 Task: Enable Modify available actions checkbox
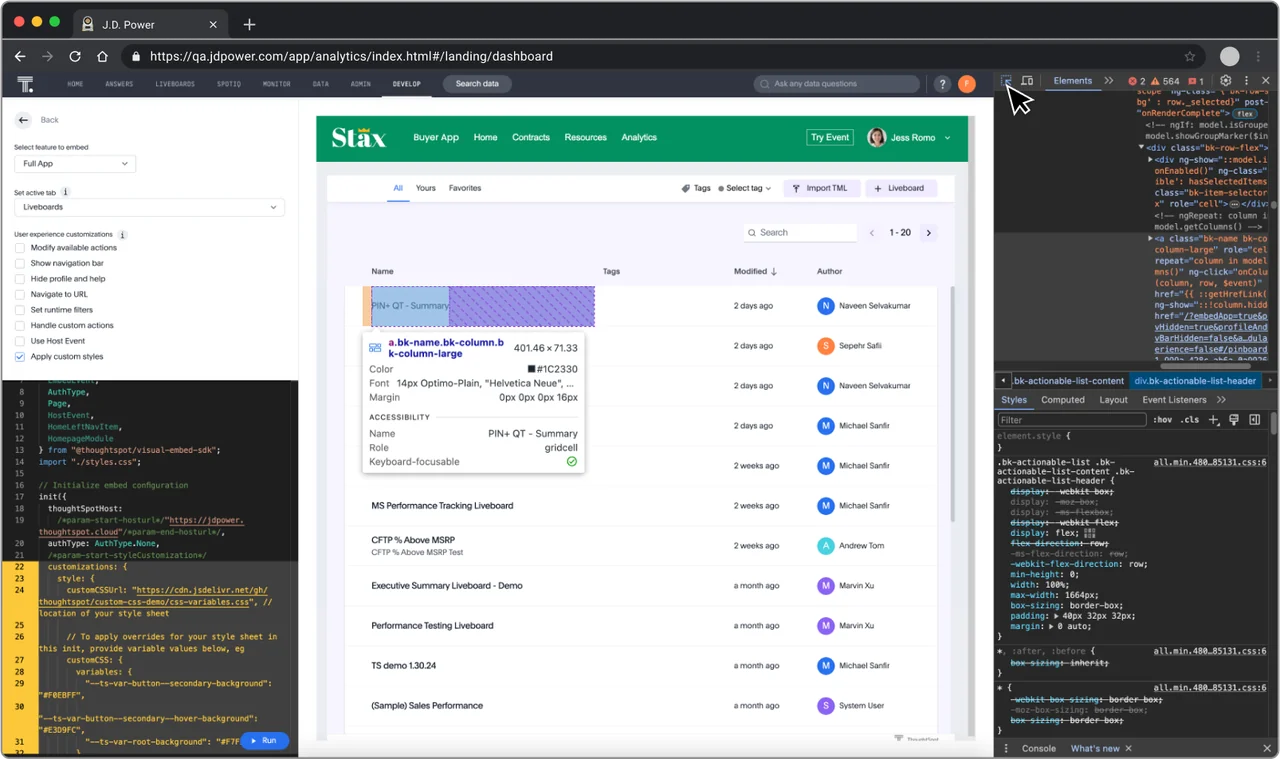(x=20, y=248)
